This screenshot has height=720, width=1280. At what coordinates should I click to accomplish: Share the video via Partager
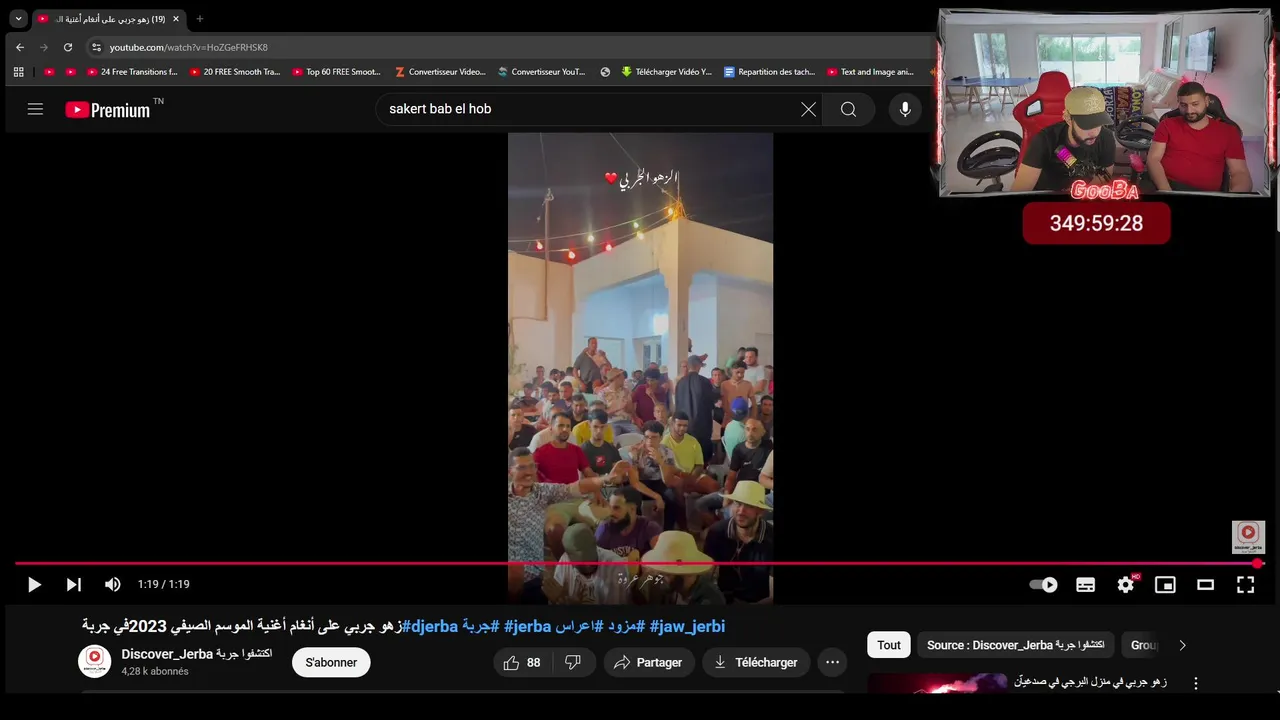(648, 662)
